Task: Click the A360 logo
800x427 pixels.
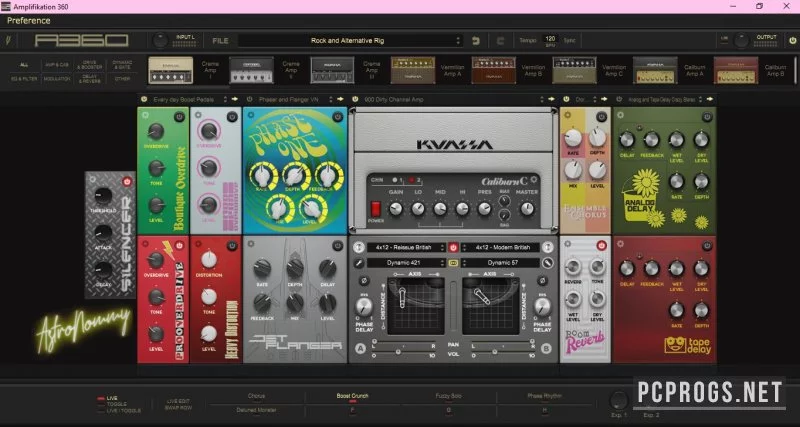Action: (82, 40)
